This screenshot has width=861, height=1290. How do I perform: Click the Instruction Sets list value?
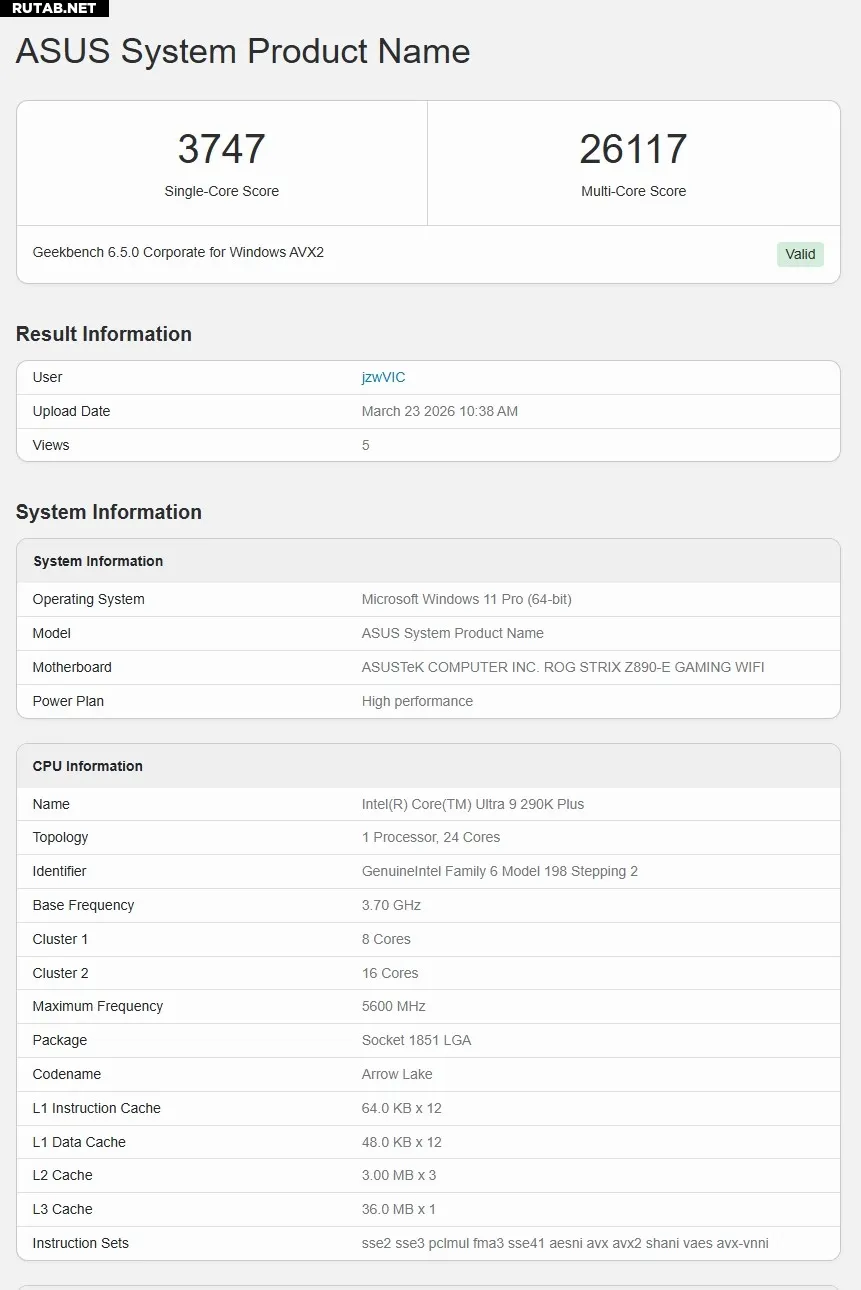pos(565,1243)
